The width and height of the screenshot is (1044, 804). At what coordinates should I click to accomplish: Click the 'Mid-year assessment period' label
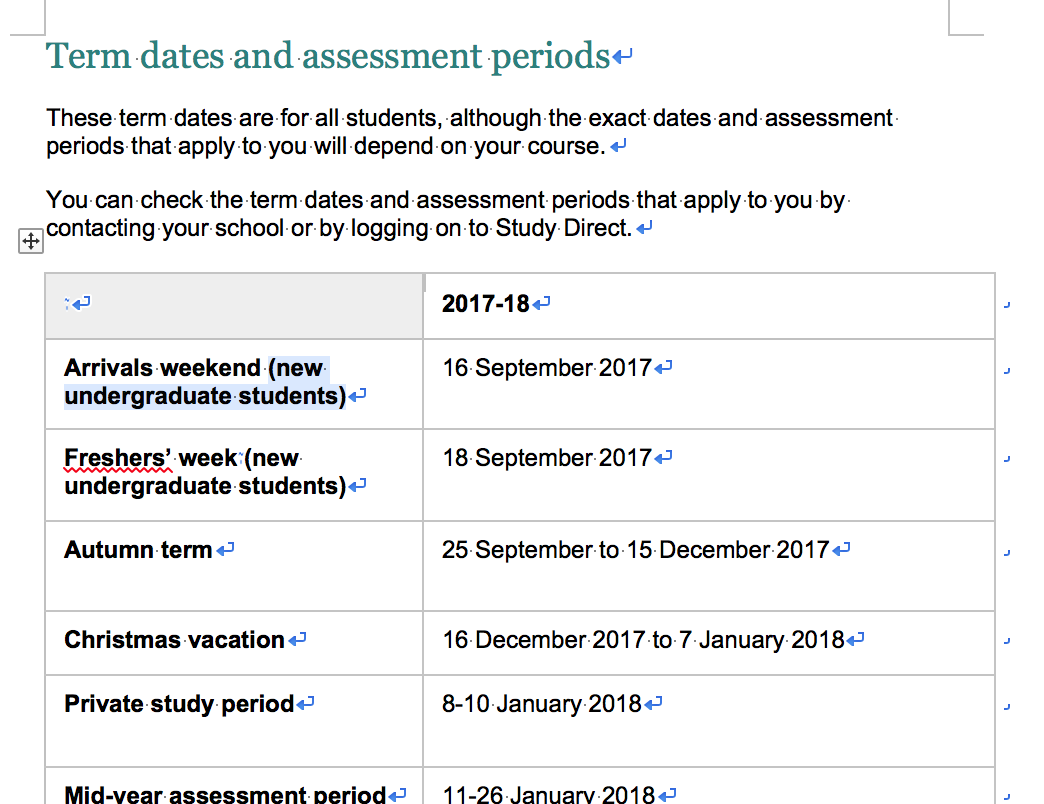[x=225, y=794]
